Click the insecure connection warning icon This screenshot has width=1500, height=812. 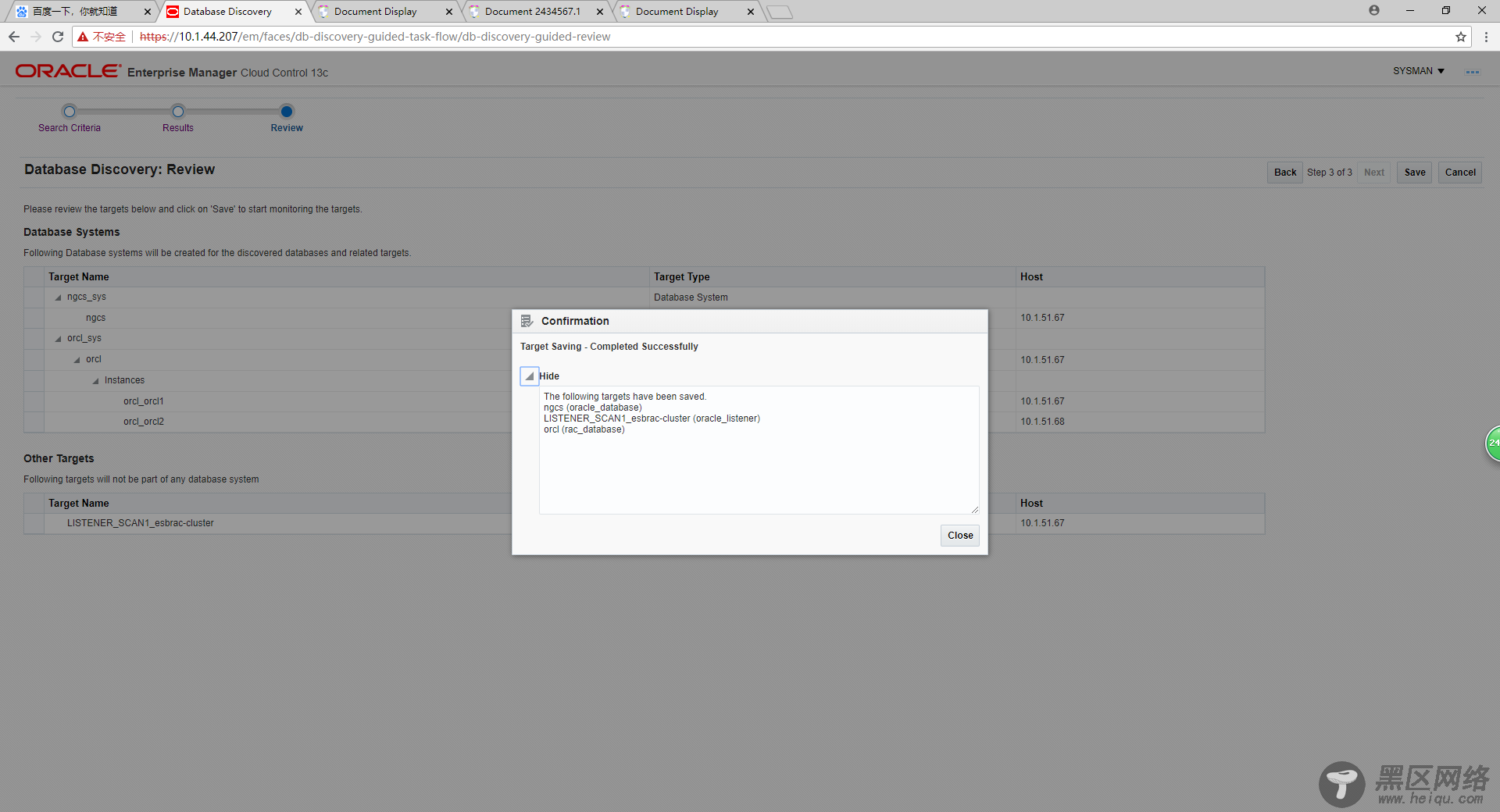pyautogui.click(x=83, y=37)
